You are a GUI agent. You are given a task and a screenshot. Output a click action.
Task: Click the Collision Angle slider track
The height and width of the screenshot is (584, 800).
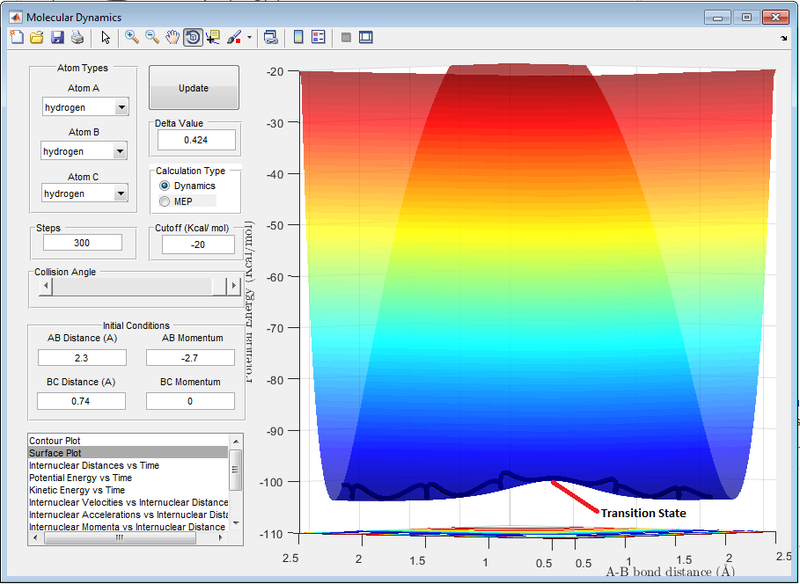click(x=130, y=287)
